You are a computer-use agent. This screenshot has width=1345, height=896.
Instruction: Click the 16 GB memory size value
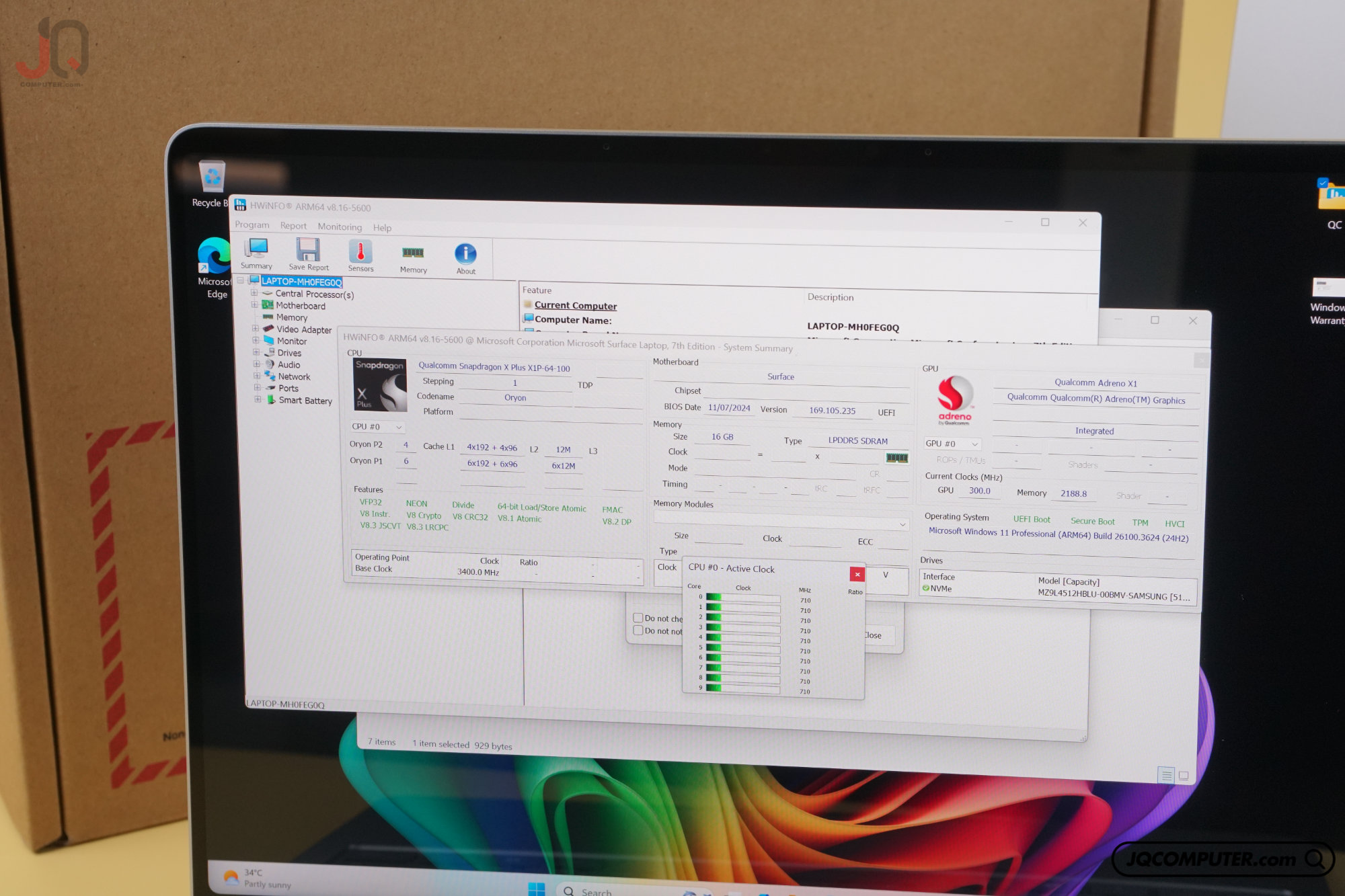[722, 437]
